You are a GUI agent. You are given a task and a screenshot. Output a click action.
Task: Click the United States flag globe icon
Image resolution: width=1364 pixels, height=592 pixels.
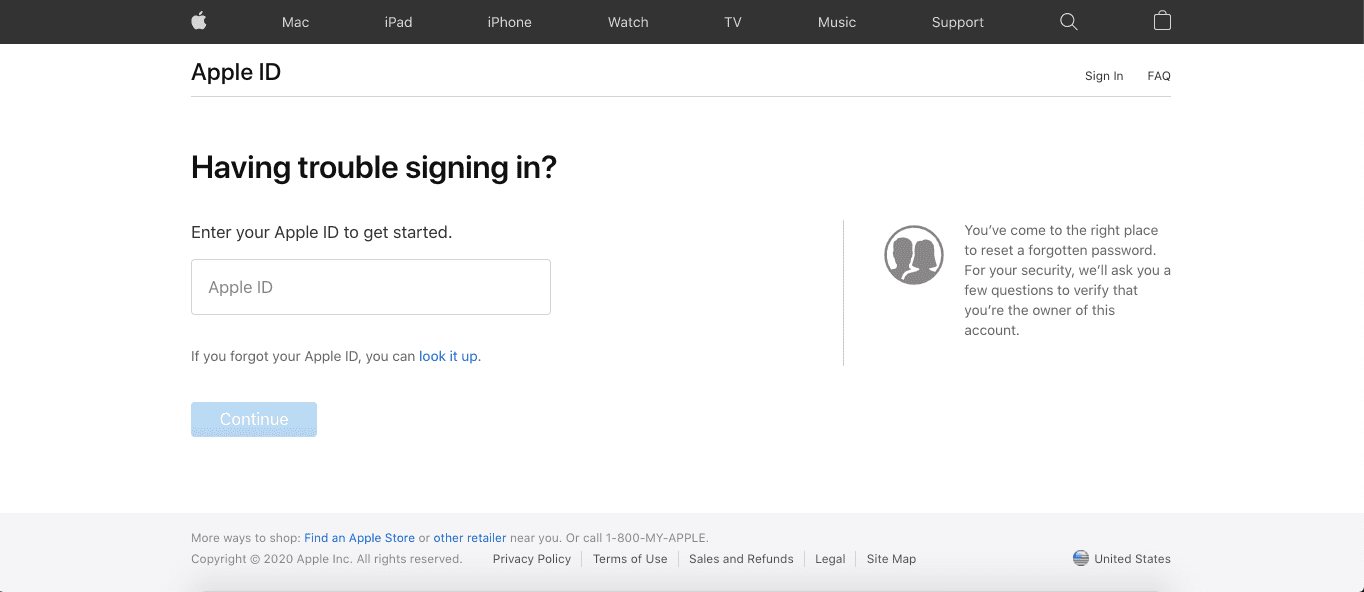[x=1080, y=558]
